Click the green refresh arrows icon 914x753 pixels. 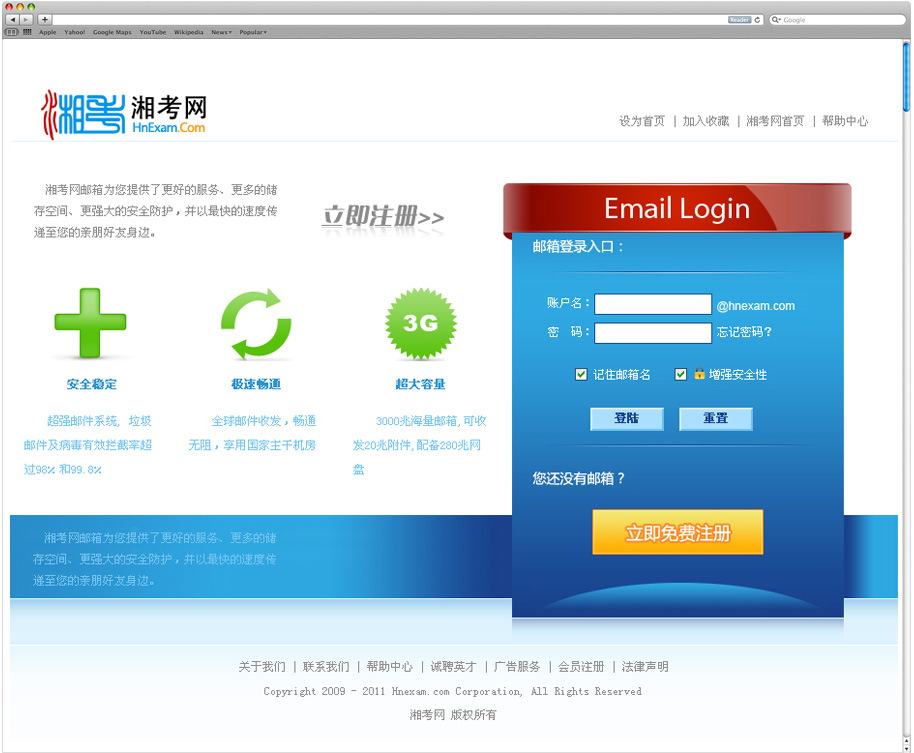click(x=256, y=323)
